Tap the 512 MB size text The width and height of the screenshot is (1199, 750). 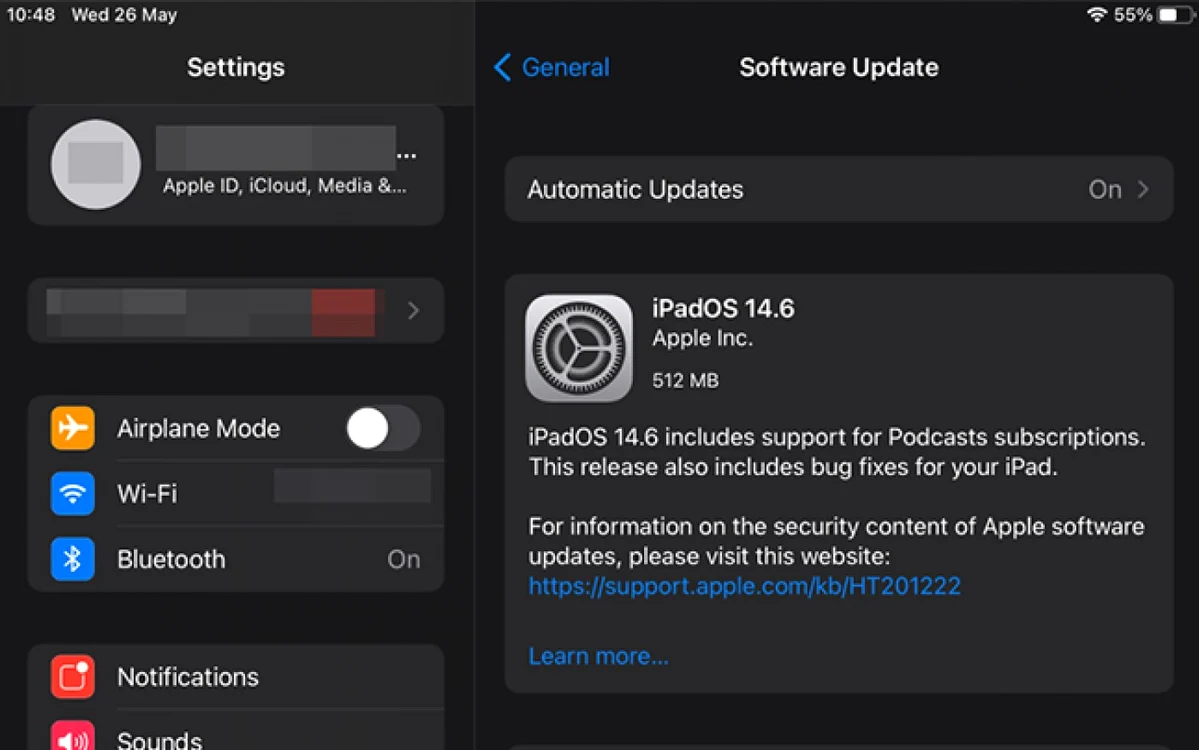(685, 381)
